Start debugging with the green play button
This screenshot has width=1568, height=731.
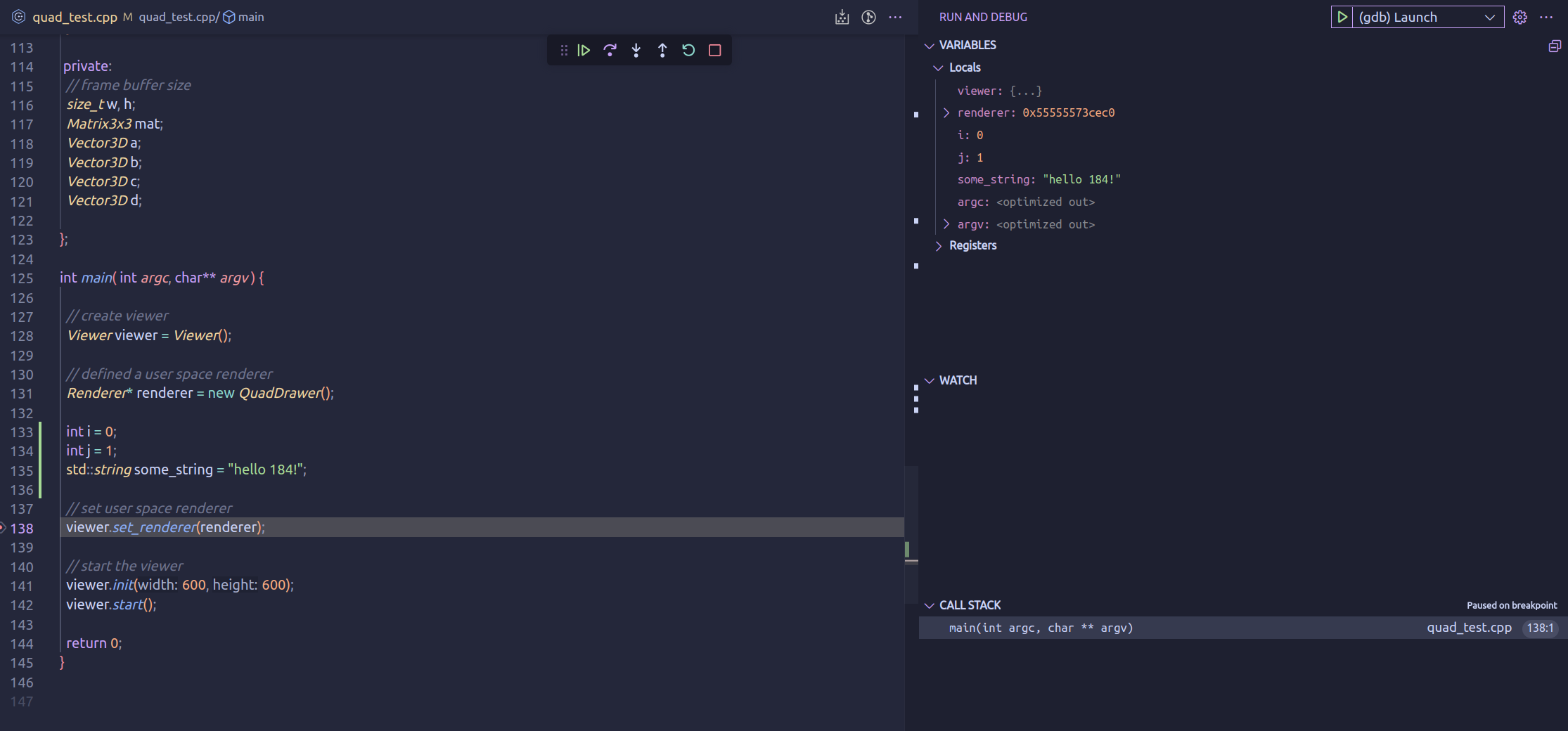(1342, 17)
